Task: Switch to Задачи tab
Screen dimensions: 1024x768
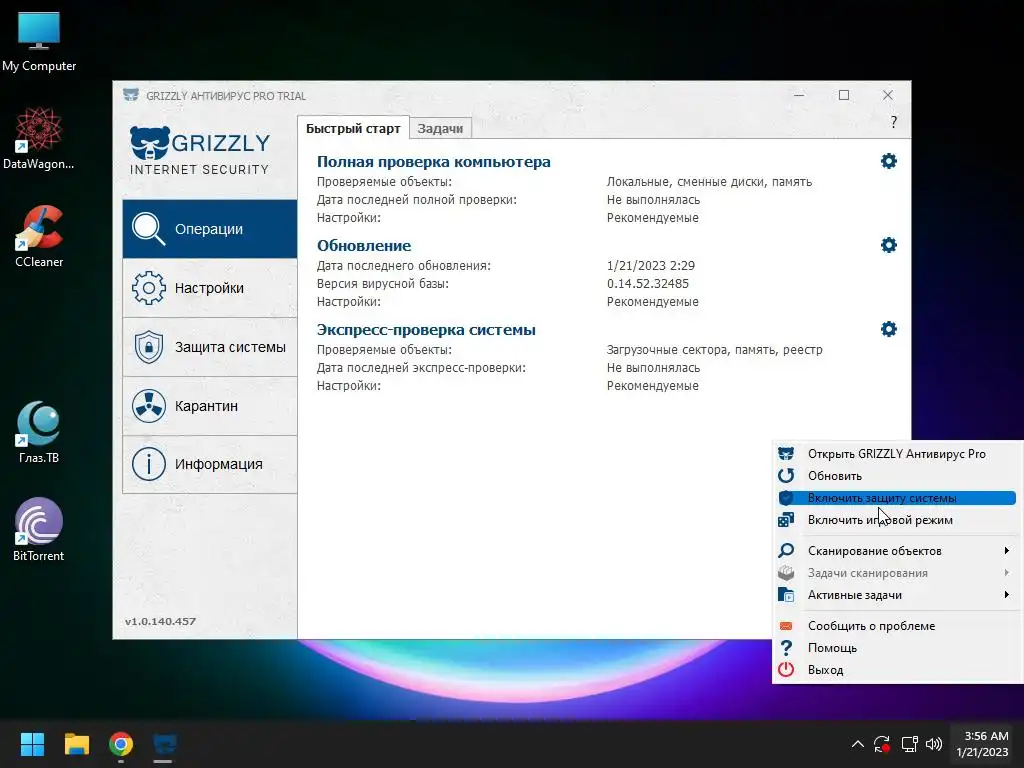Action: click(440, 129)
